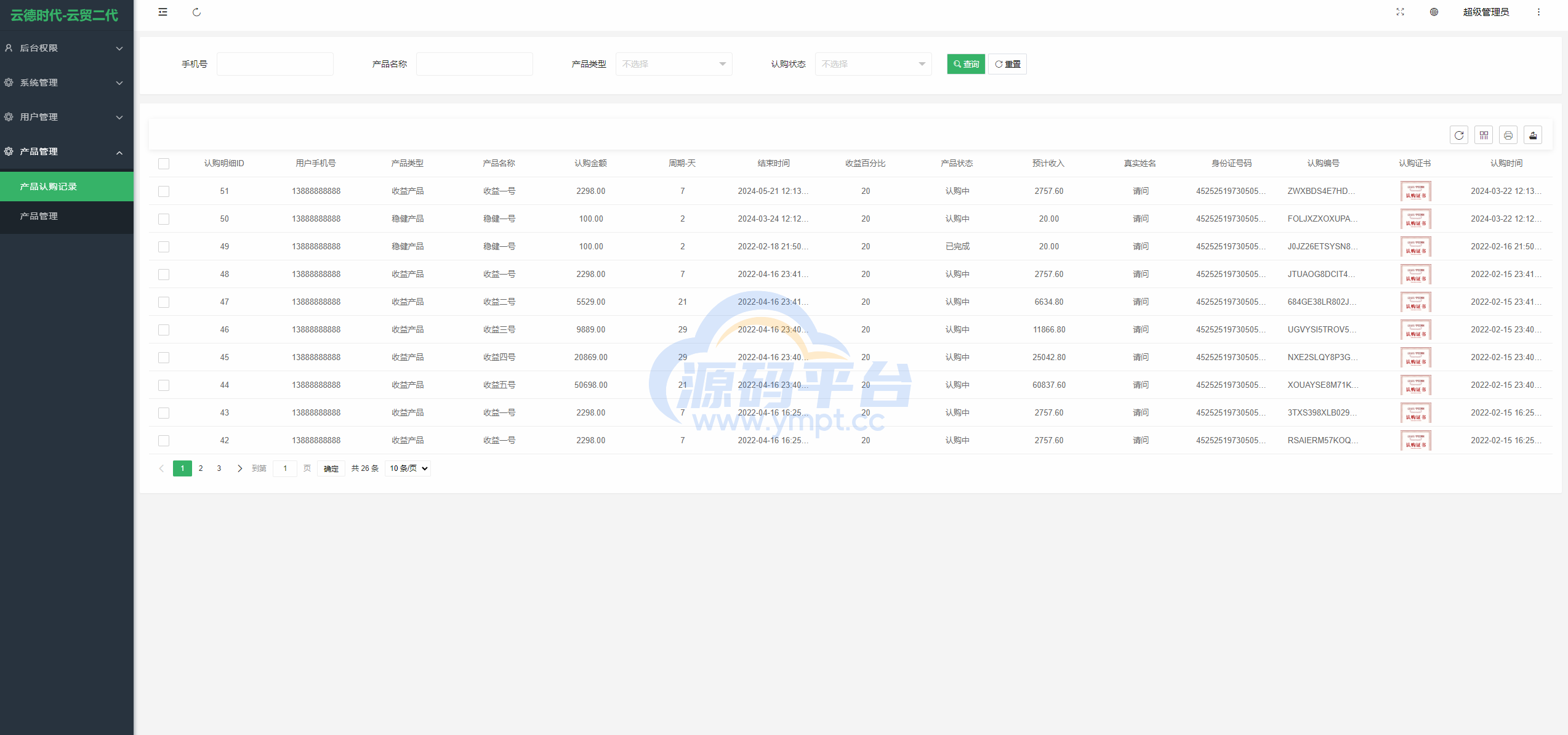This screenshot has width=1568, height=735.
Task: Click the 确定 page jump button
Action: pyautogui.click(x=331, y=468)
